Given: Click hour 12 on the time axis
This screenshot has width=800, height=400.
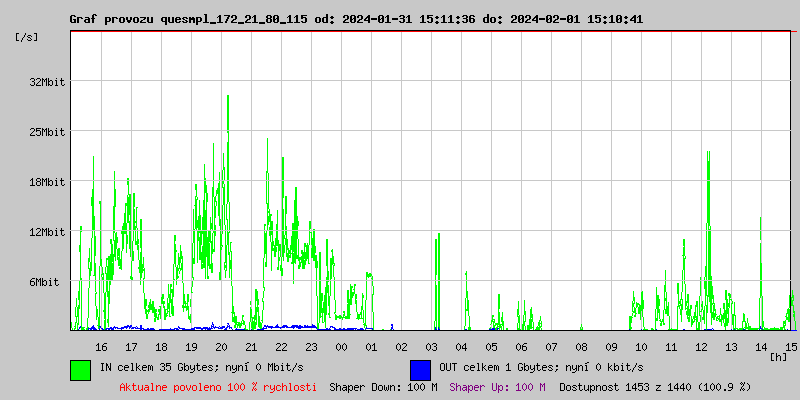Looking at the screenshot, I should [702, 346].
